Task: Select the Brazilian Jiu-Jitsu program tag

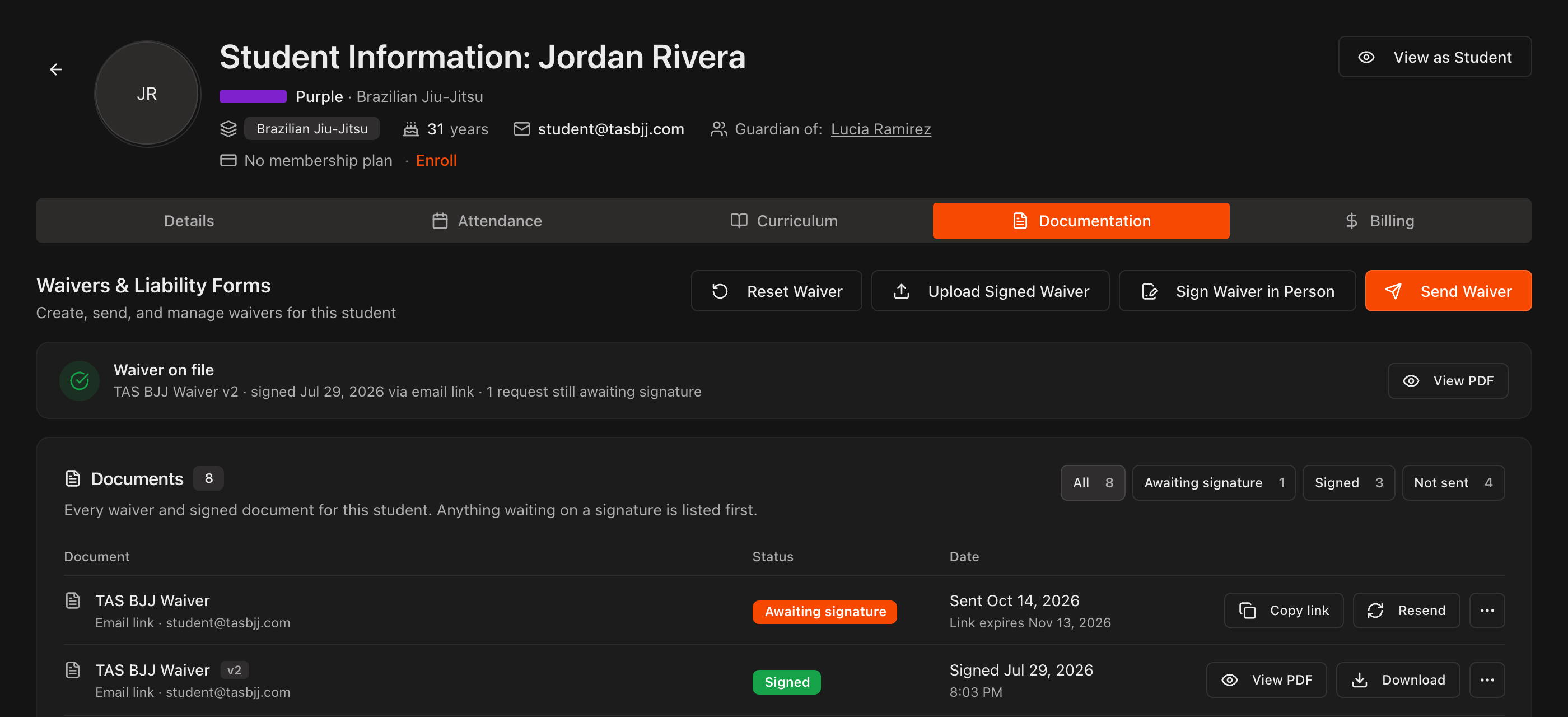Action: click(x=312, y=129)
